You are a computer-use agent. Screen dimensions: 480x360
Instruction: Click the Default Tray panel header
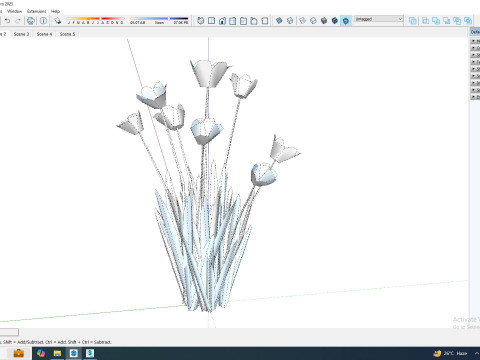pos(475,32)
